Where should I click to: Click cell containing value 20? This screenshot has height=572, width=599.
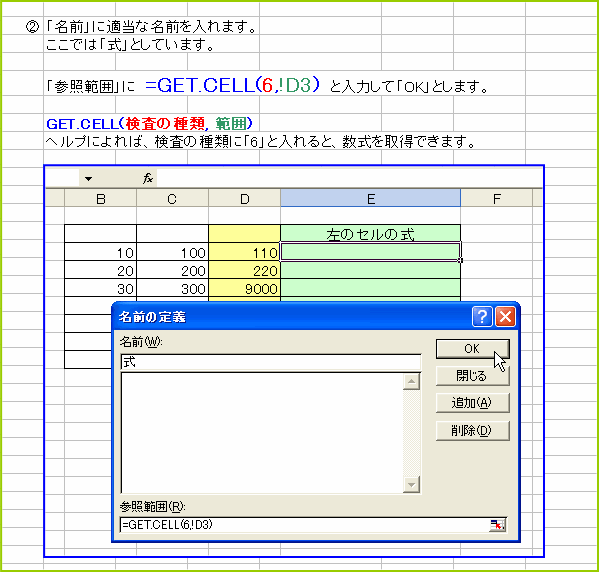[x=100, y=270]
